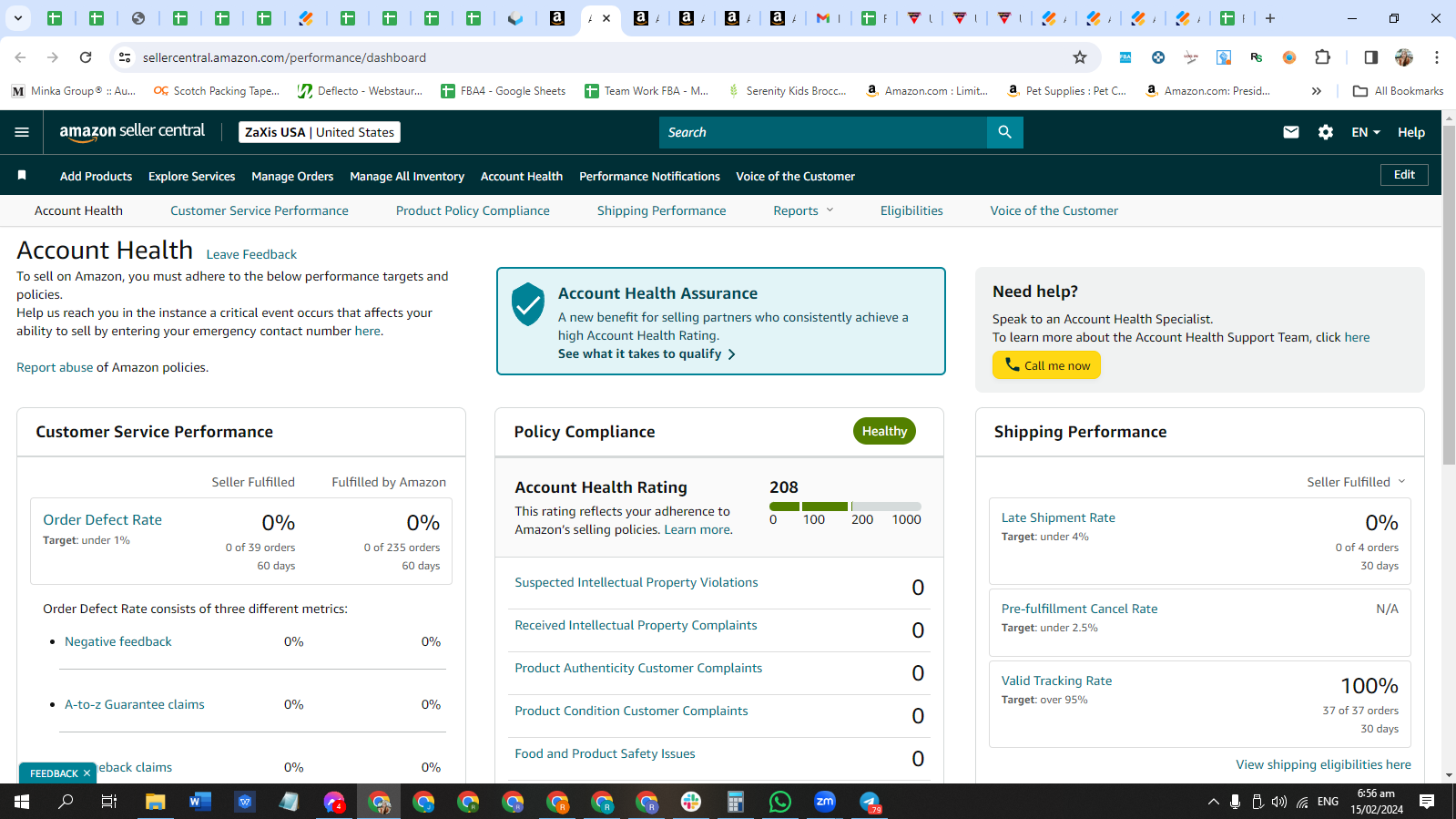The image size is (1456, 819).
Task: Go to the Eligibilities tab
Action: point(911,210)
